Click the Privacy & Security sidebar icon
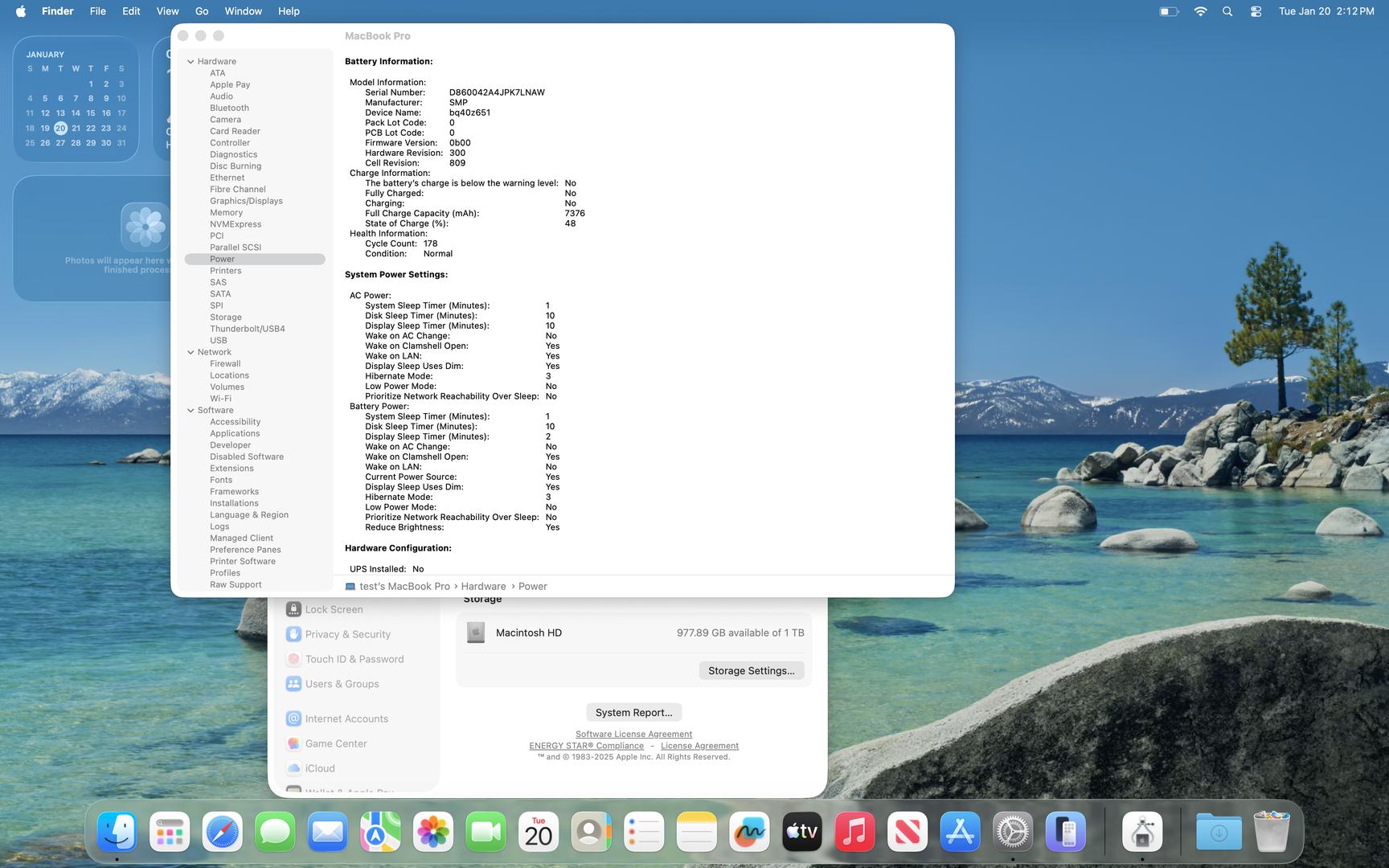 293,634
